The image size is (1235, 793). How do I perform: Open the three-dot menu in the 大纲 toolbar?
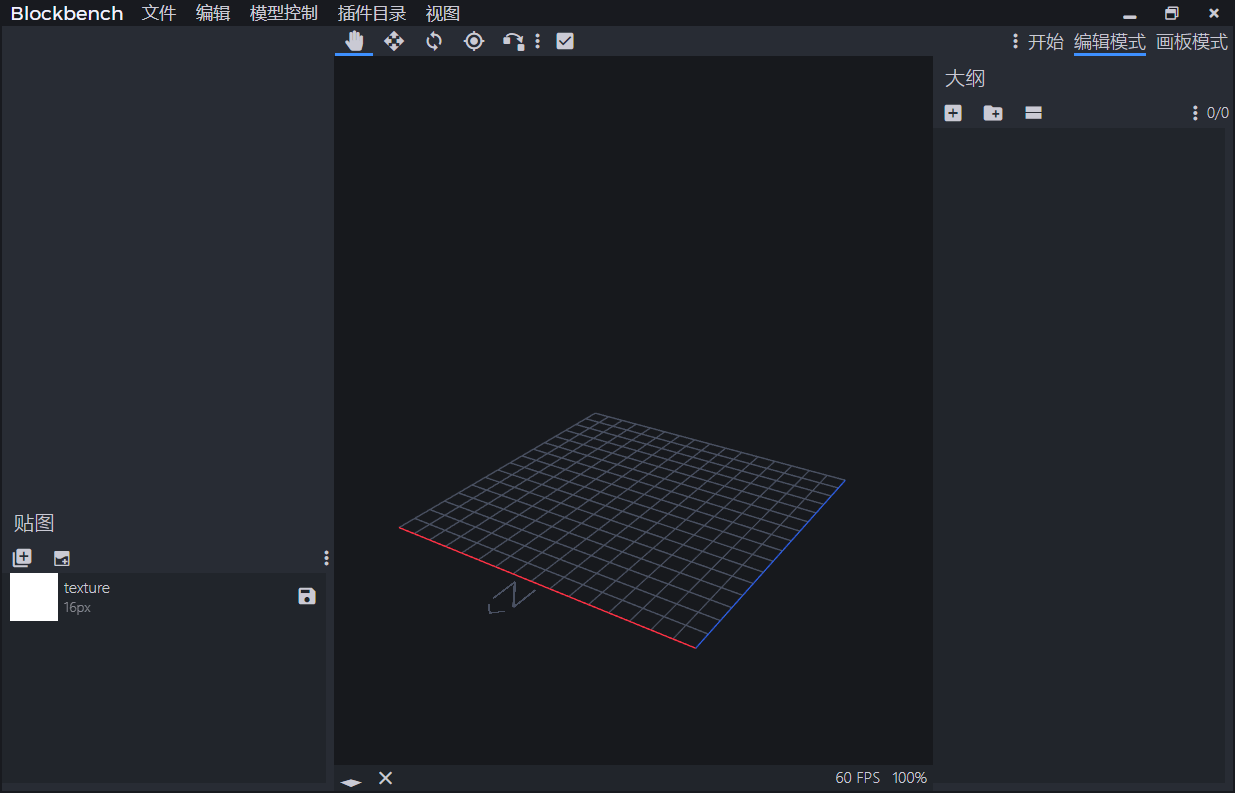click(x=1195, y=113)
